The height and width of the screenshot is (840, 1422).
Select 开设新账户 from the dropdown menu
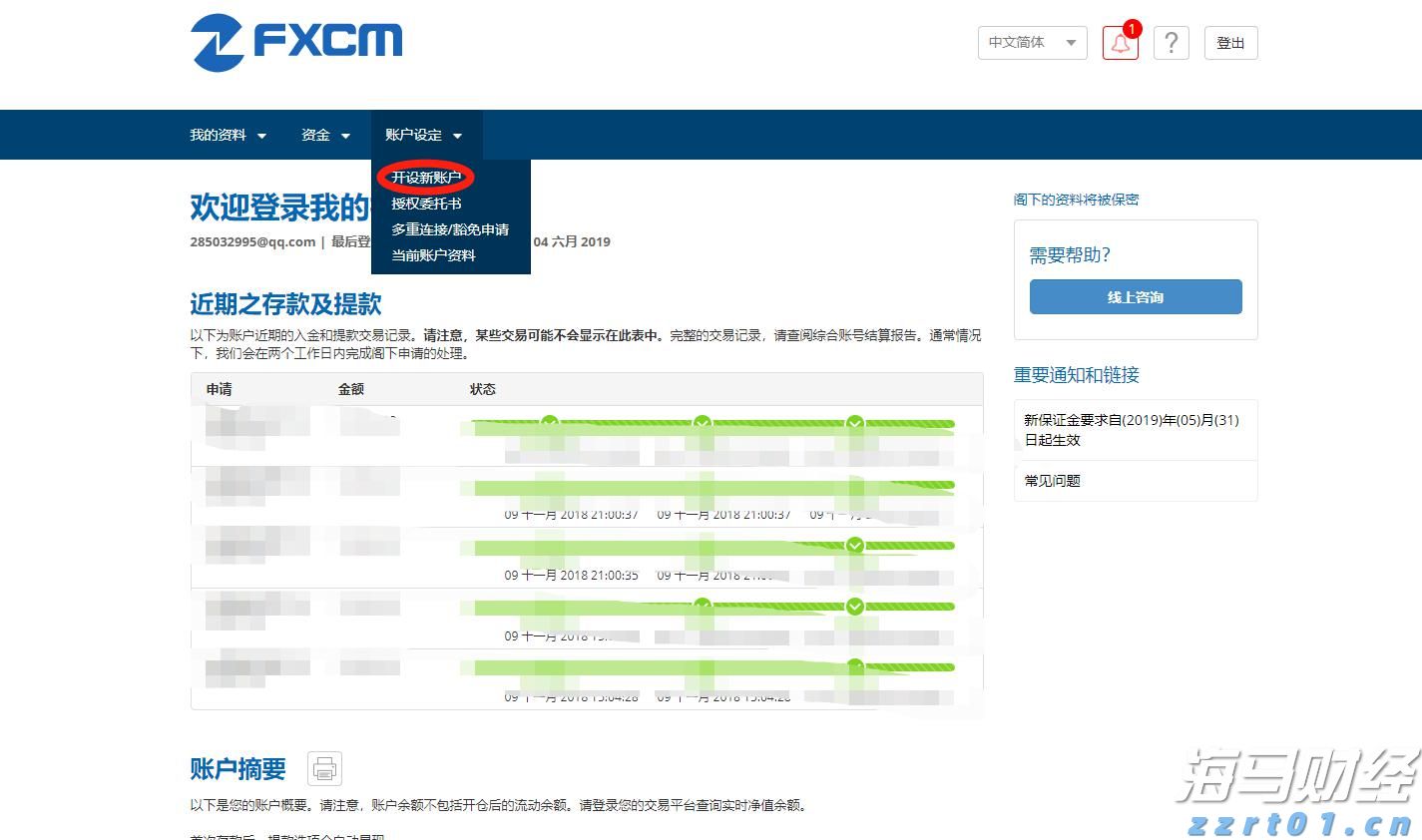point(425,177)
